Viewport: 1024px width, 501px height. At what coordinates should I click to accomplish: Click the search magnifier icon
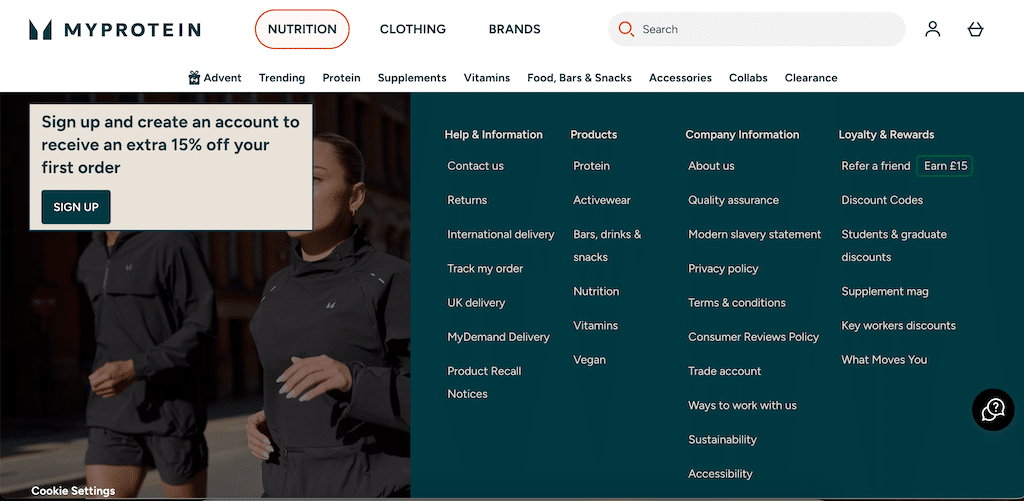pos(627,29)
